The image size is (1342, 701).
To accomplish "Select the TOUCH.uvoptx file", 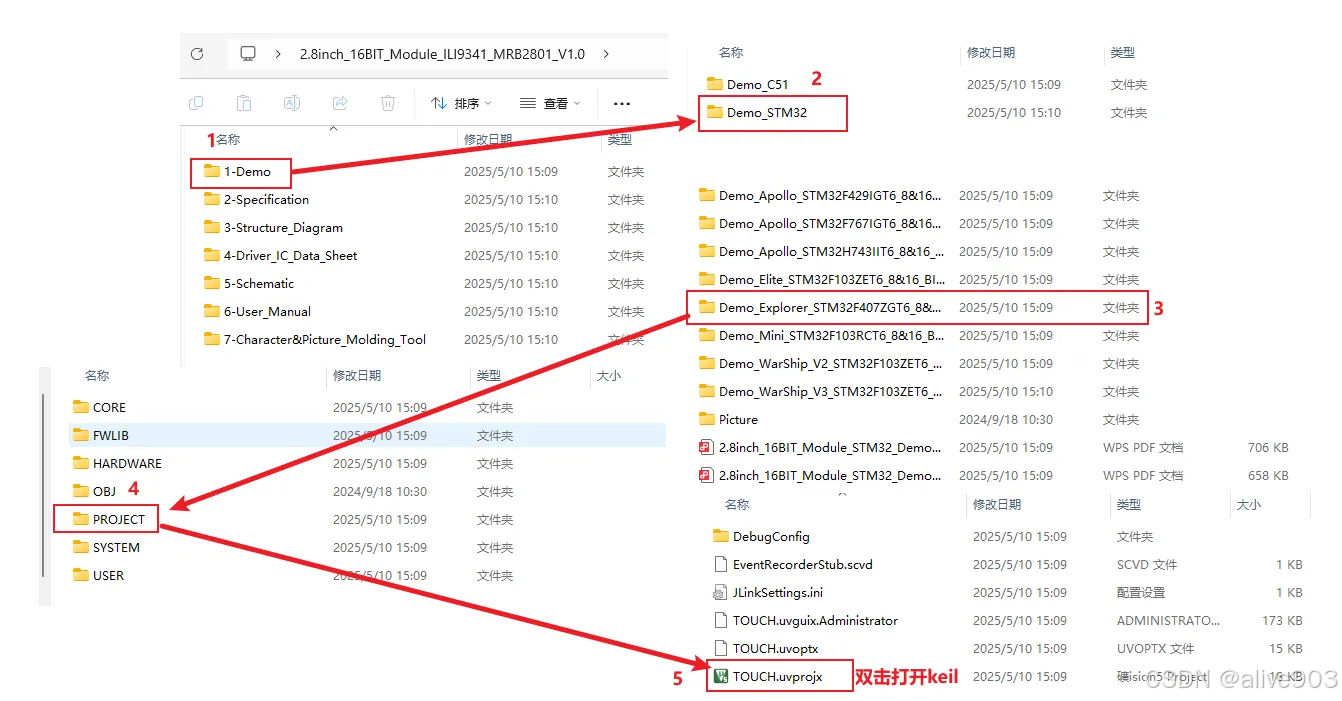I will pyautogui.click(x=765, y=649).
